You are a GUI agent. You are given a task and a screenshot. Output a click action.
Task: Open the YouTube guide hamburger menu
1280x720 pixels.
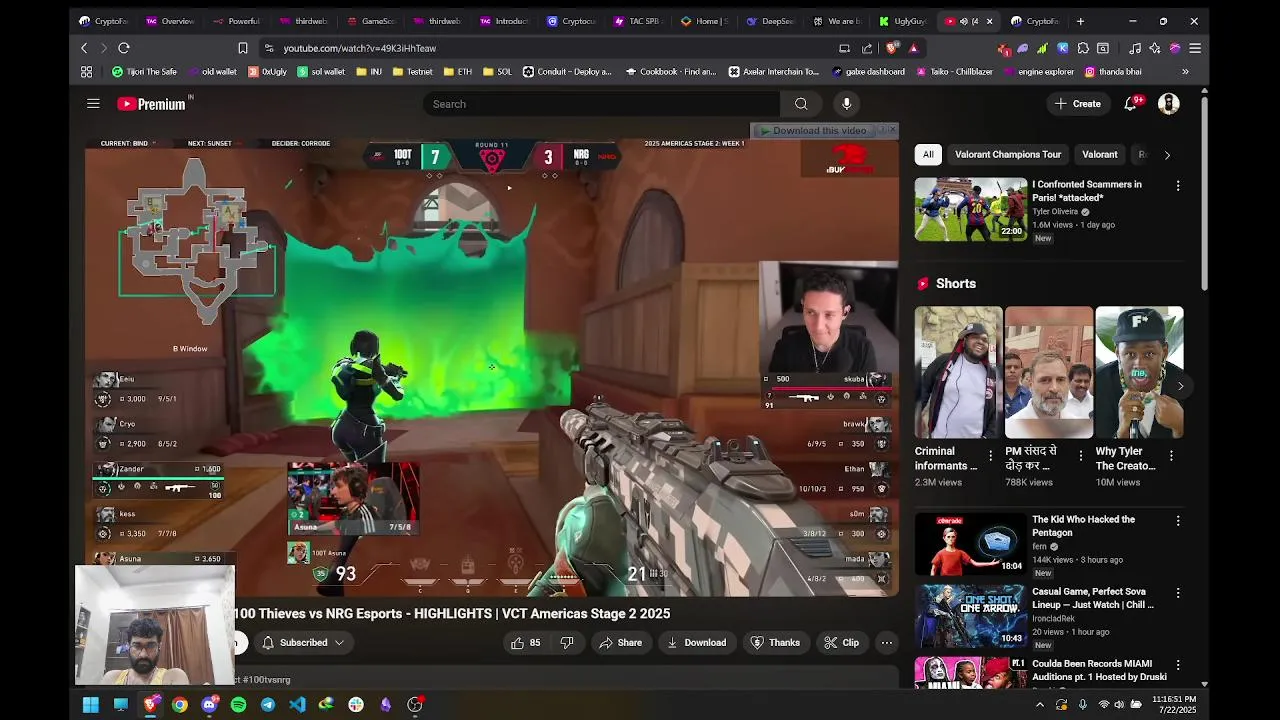93,104
